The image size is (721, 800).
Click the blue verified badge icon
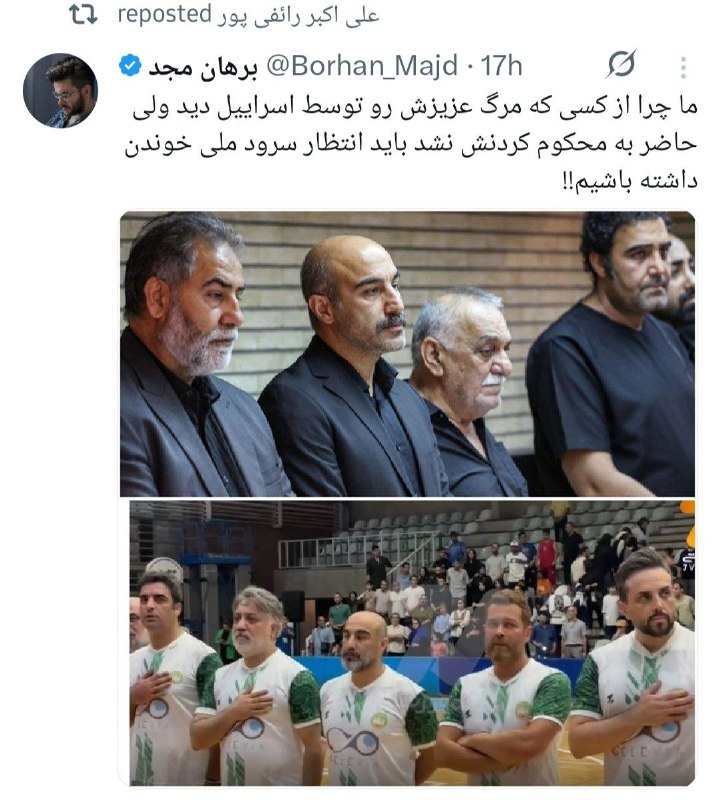point(130,65)
